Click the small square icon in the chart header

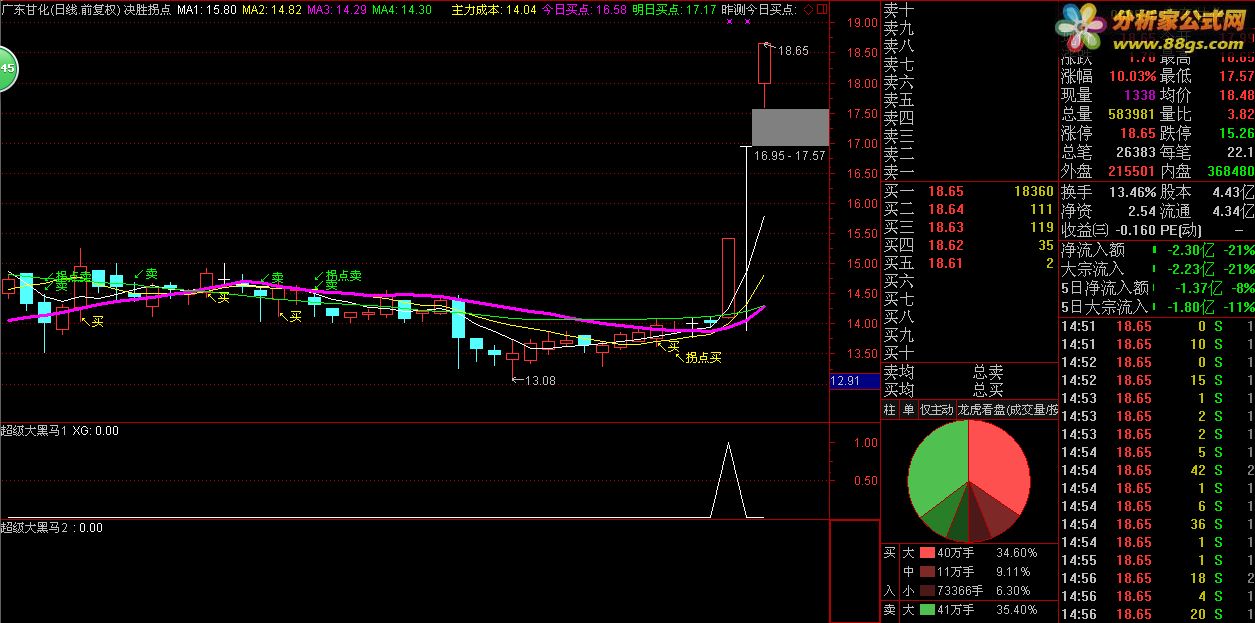(x=821, y=9)
